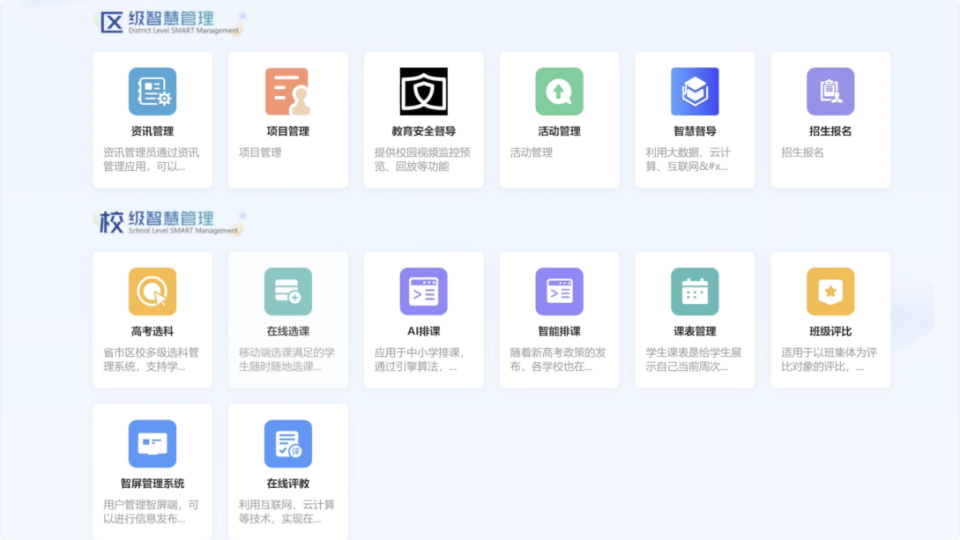Image resolution: width=960 pixels, height=540 pixels.
Task: Click the 智屏管理系统 title text
Action: (x=152, y=484)
